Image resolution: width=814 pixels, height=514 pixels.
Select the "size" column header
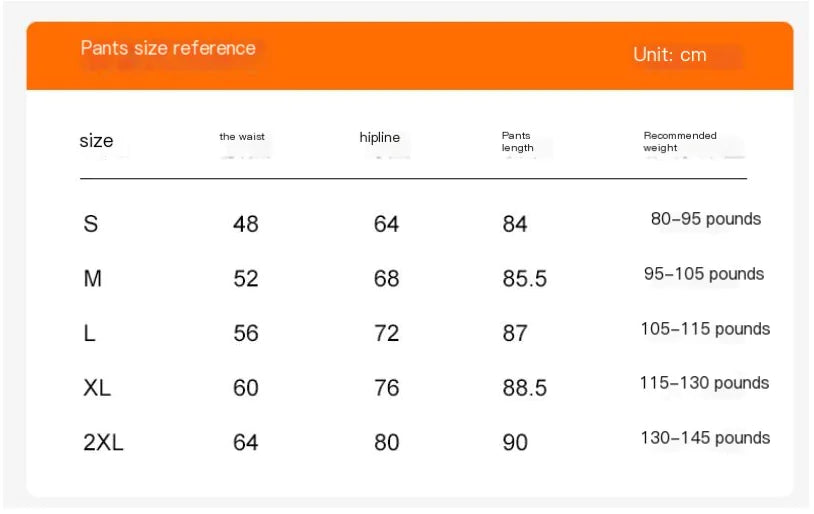coord(96,141)
